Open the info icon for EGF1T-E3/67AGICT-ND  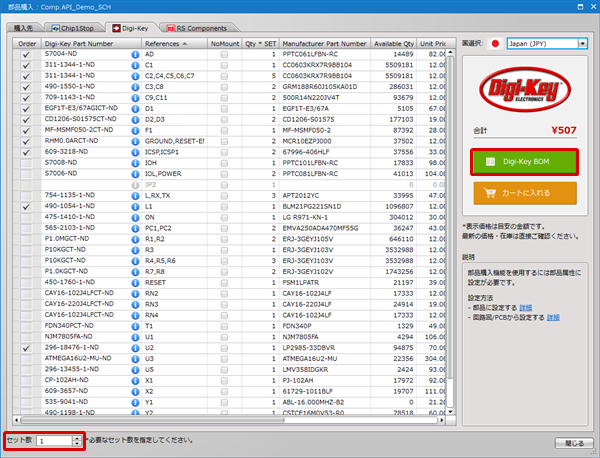[135, 109]
